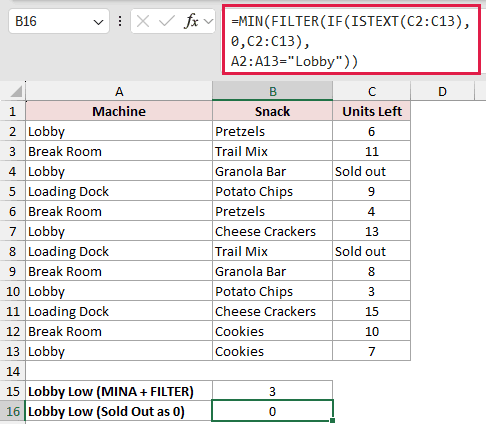Select cell with value 9
Screen dimensions: 486x424
[x=372, y=191]
